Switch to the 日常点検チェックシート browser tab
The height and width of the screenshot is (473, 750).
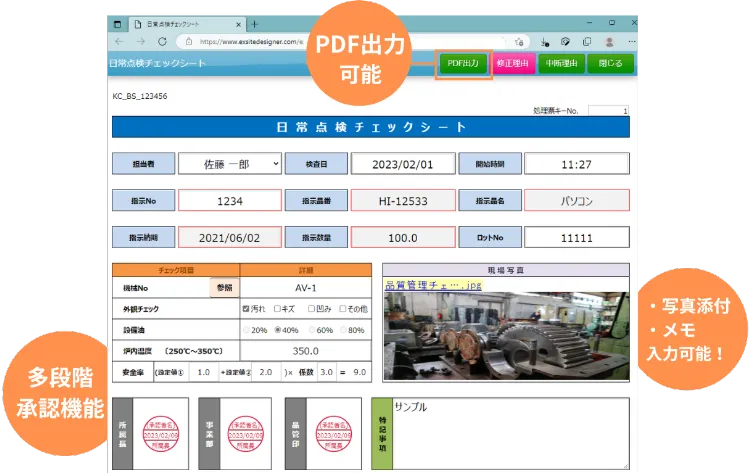[x=180, y=22]
